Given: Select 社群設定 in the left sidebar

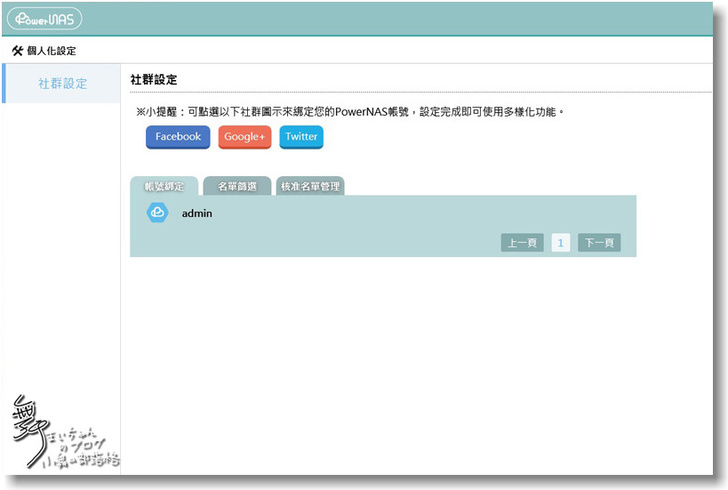Looking at the screenshot, I should 62,84.
